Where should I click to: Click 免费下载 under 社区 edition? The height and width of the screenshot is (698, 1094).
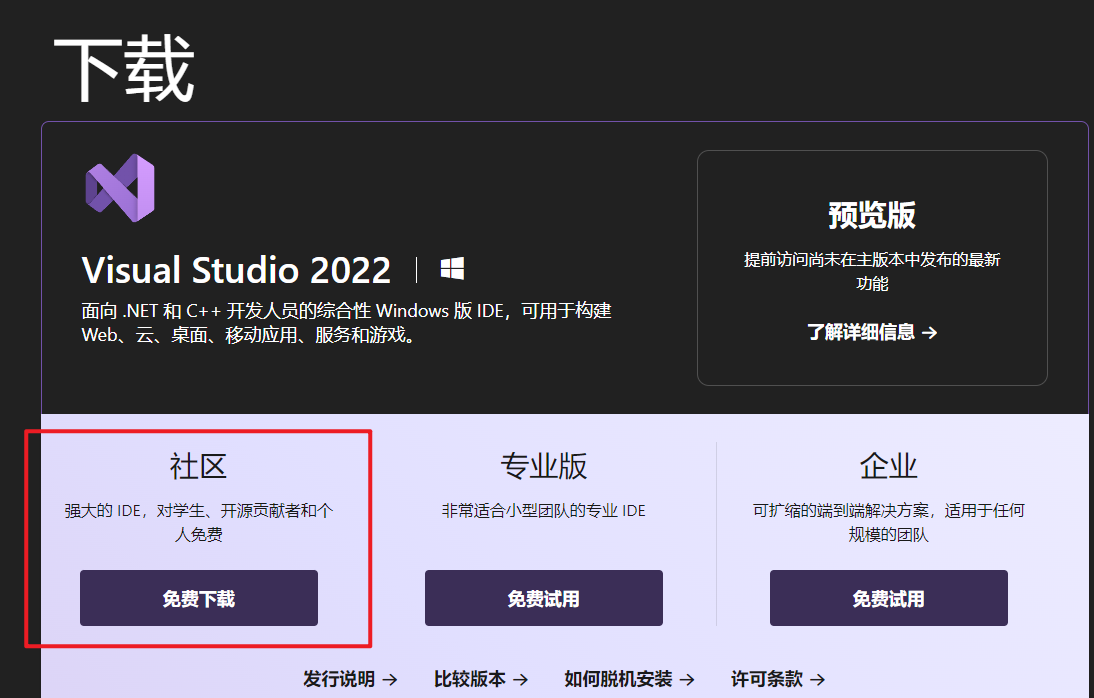(x=199, y=598)
